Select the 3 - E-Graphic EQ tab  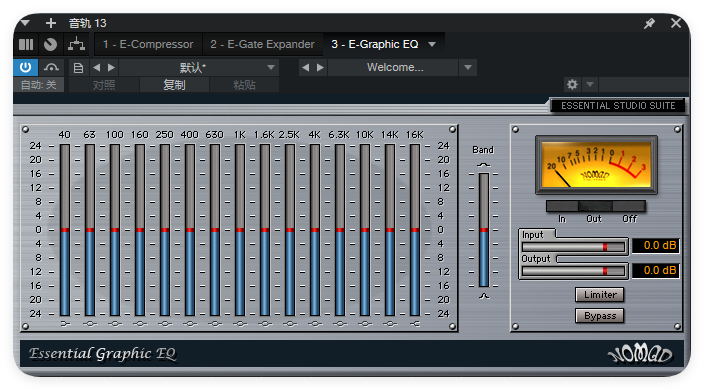375,44
